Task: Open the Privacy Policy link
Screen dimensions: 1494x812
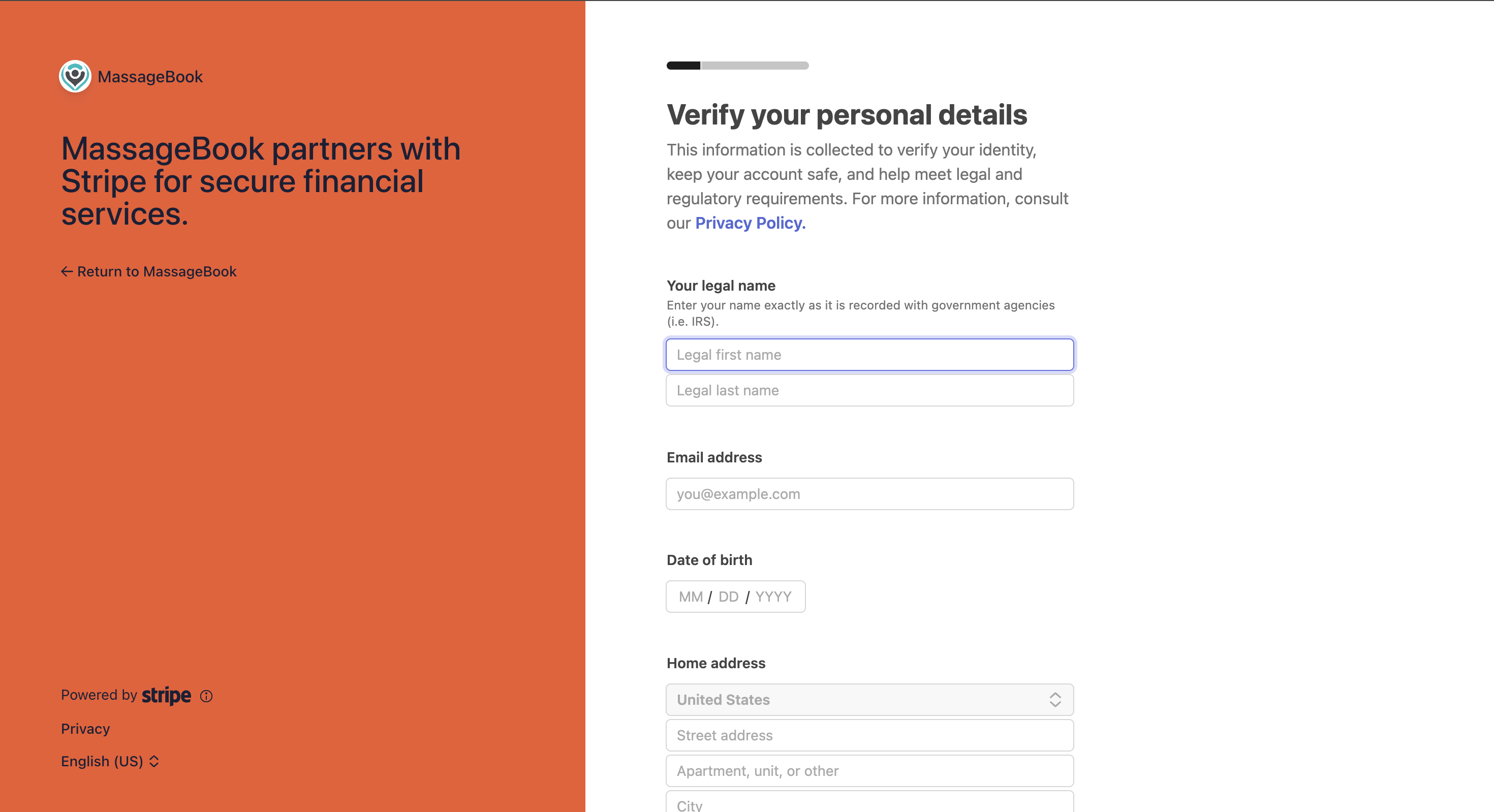Action: pyautogui.click(x=750, y=223)
